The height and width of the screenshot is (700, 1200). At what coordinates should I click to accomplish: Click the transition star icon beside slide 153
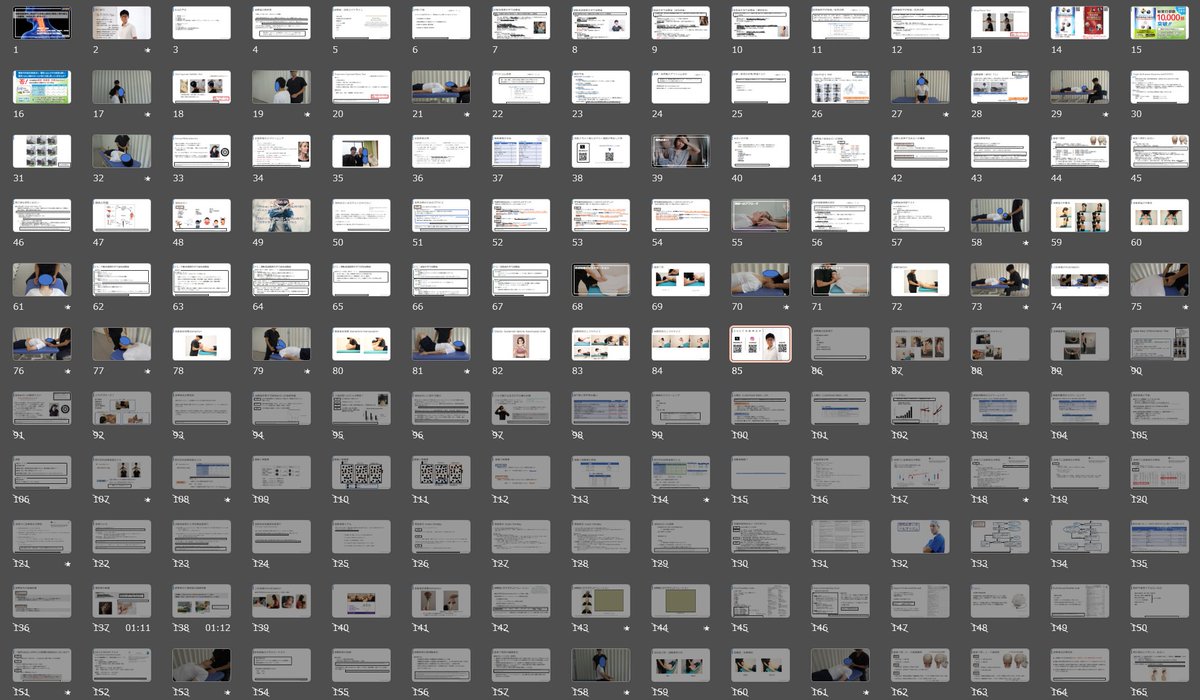(x=227, y=691)
